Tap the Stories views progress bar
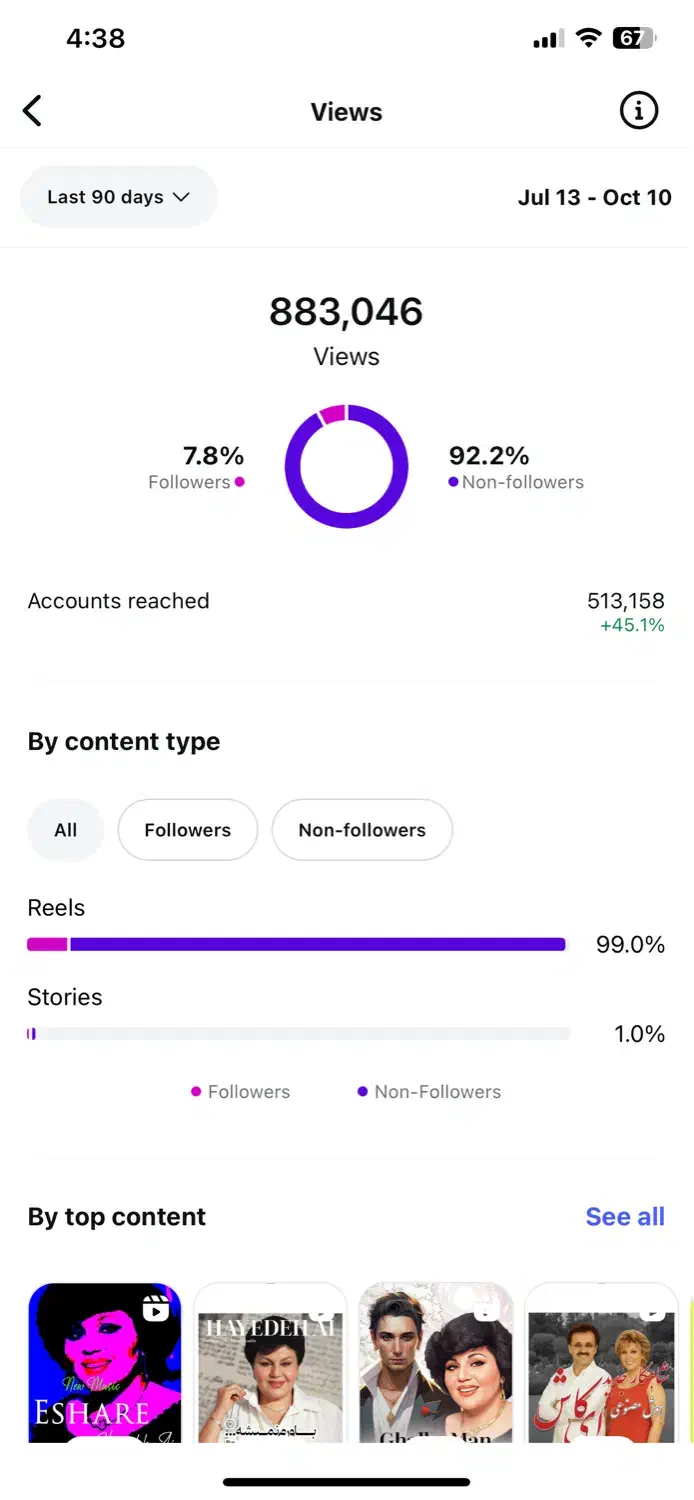Image resolution: width=694 pixels, height=1500 pixels. (297, 1034)
